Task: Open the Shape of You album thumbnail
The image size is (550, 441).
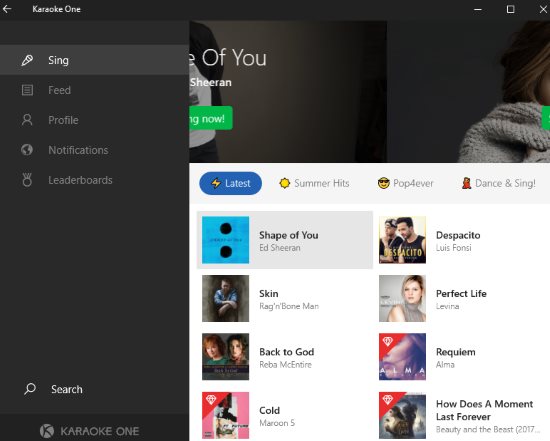Action: coord(226,240)
